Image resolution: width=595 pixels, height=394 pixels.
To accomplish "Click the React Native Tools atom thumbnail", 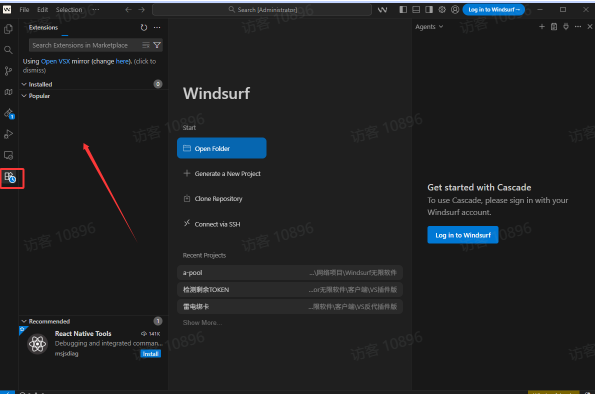I will [x=37, y=344].
